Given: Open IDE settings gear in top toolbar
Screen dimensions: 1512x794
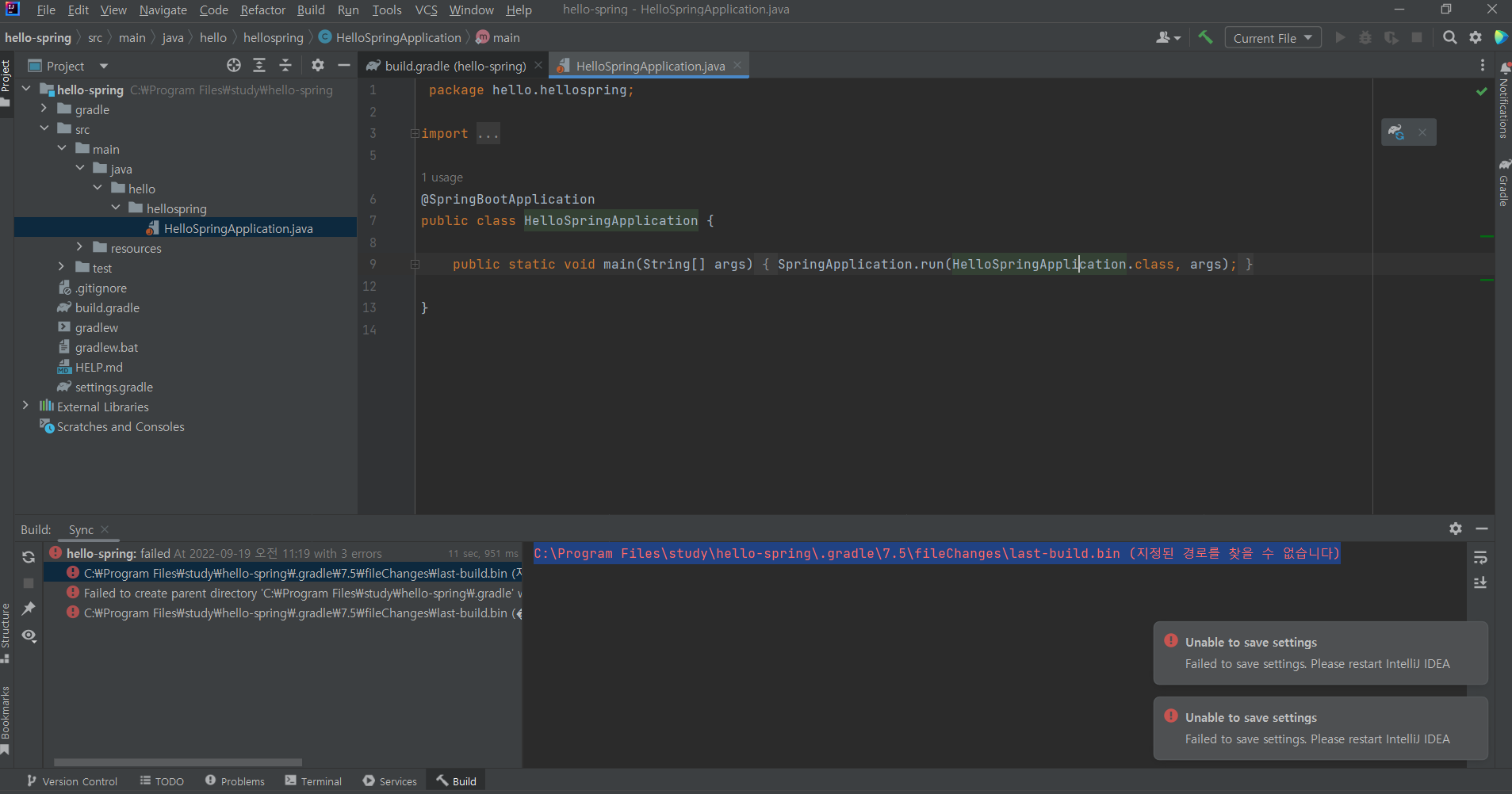Looking at the screenshot, I should 1476,37.
